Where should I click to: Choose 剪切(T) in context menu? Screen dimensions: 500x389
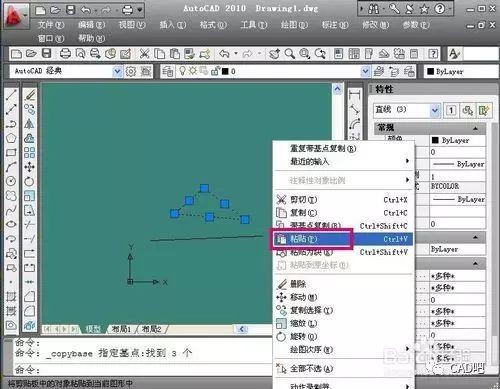[343, 200]
